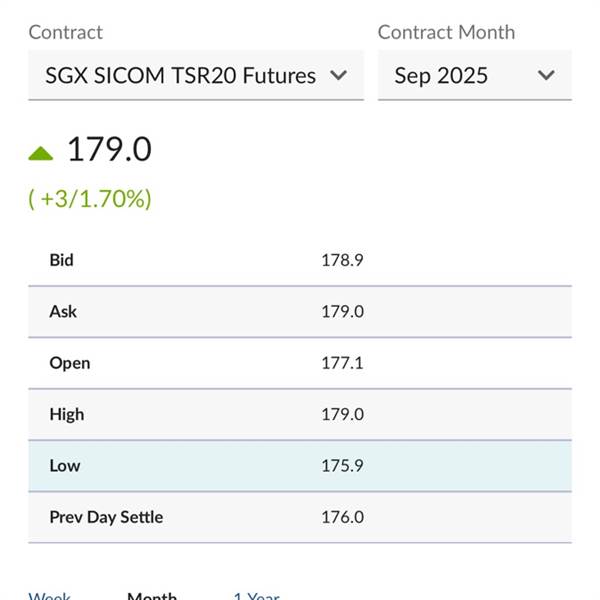Viewport: 600px width, 600px height.
Task: Click the Open value 177.1
Action: tap(342, 363)
